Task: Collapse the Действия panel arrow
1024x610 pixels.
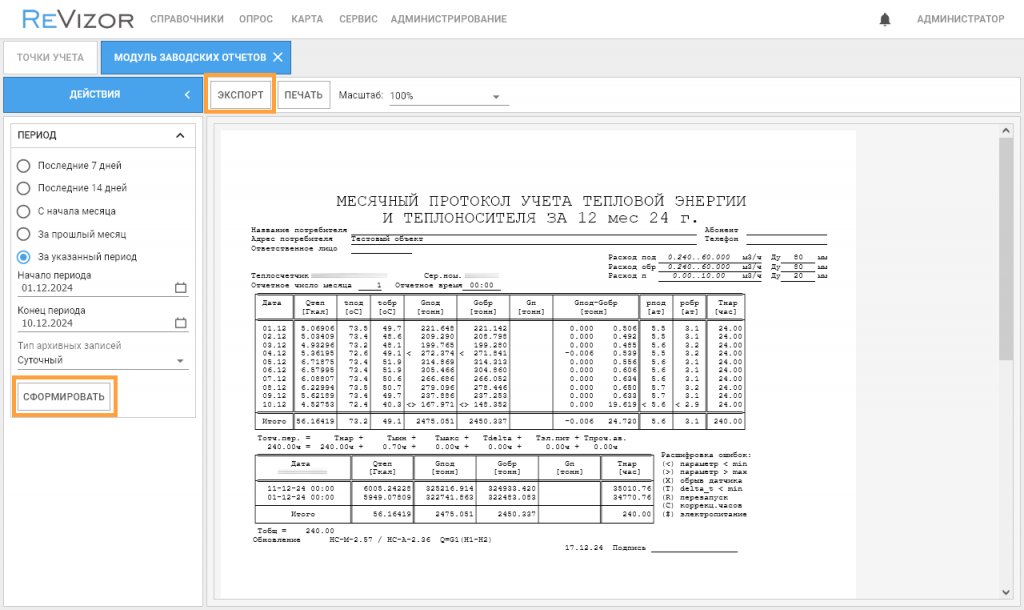Action: 187,95
